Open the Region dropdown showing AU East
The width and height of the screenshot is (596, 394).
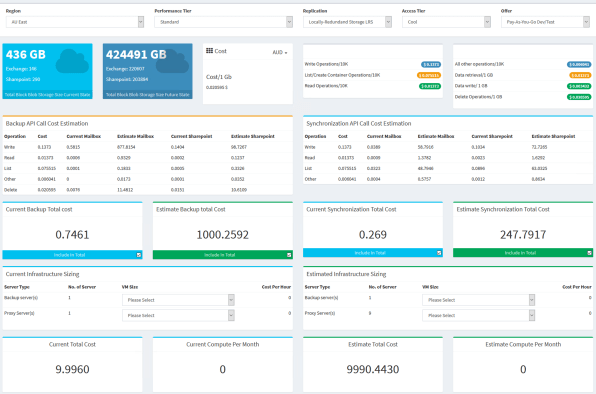(x=74, y=22)
